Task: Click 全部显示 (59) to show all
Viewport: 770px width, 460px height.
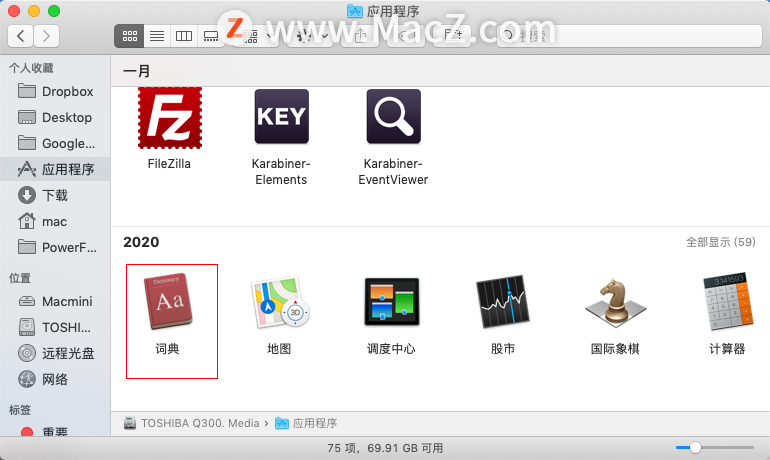Action: [720, 242]
